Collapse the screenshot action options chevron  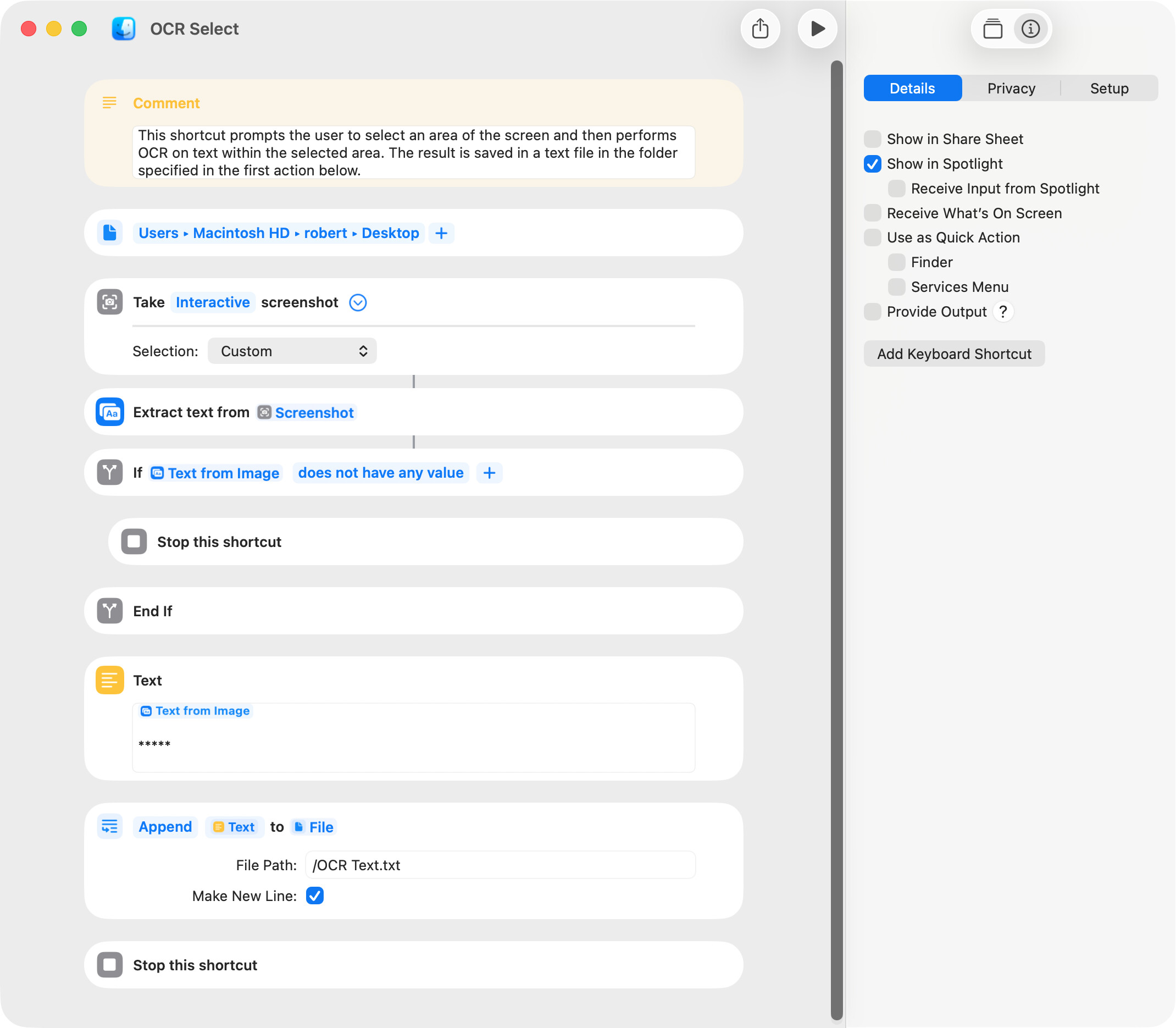tap(358, 302)
